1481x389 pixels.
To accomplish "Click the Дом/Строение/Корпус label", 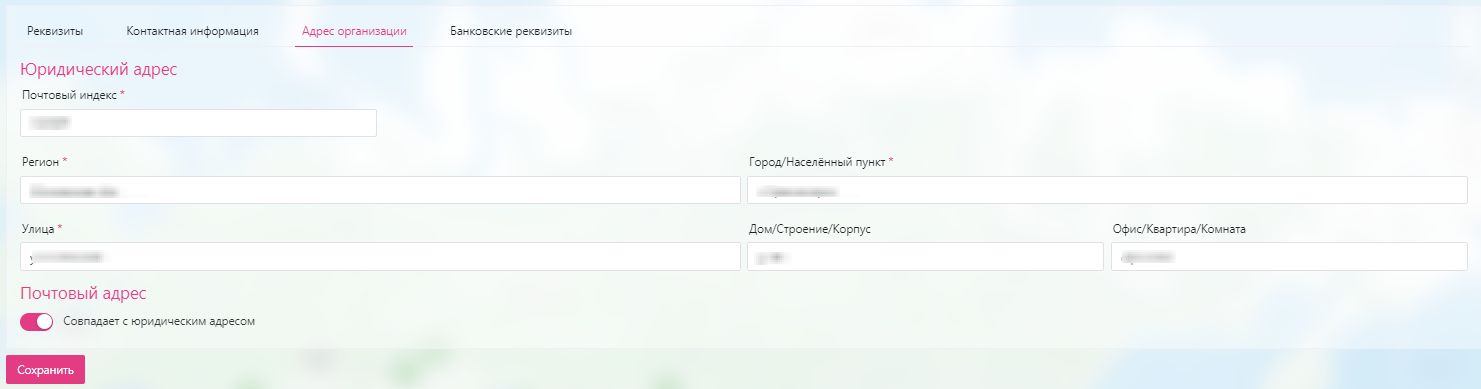I will (x=811, y=229).
